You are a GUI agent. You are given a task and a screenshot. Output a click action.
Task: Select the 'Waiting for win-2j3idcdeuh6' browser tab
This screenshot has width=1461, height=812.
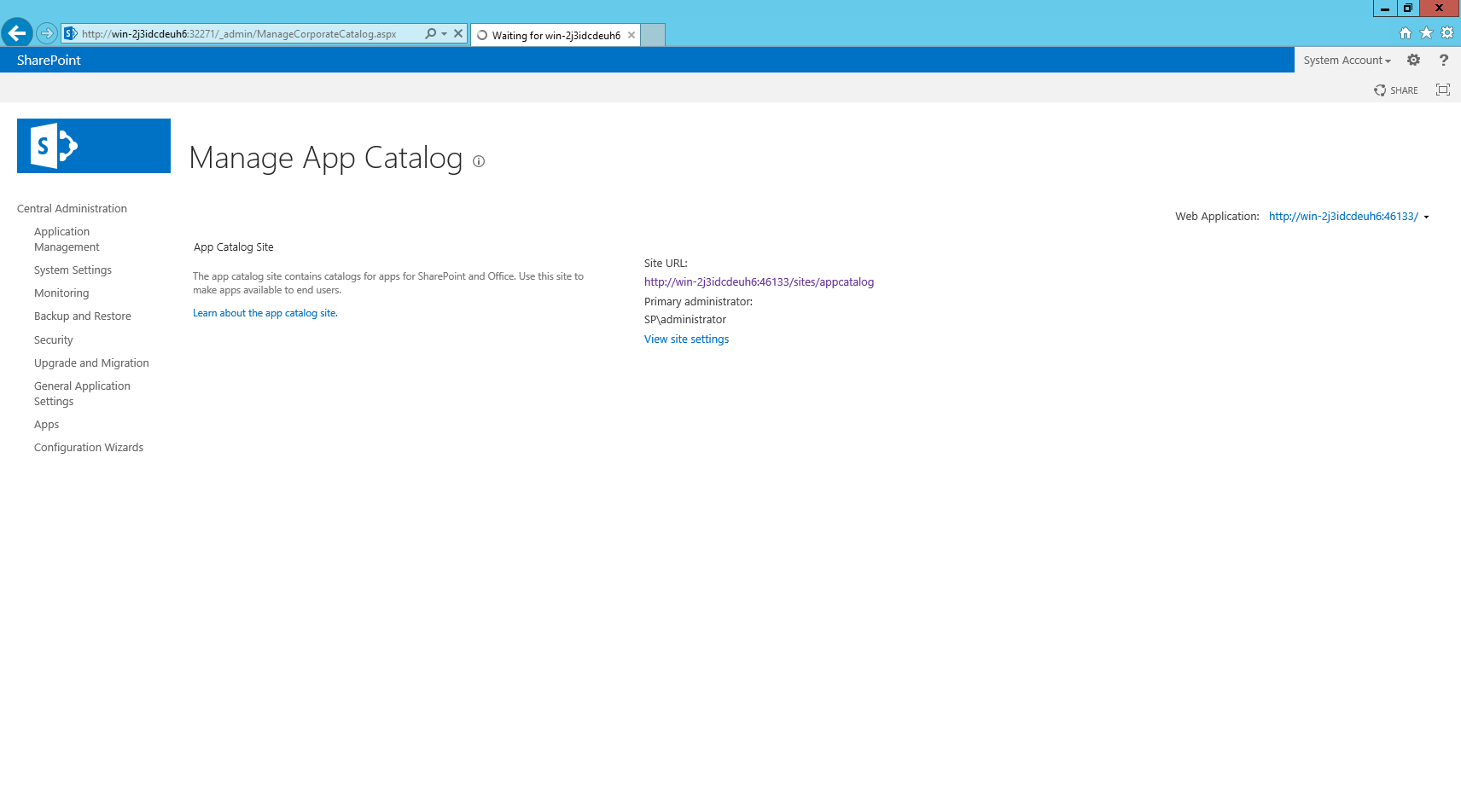pos(555,35)
